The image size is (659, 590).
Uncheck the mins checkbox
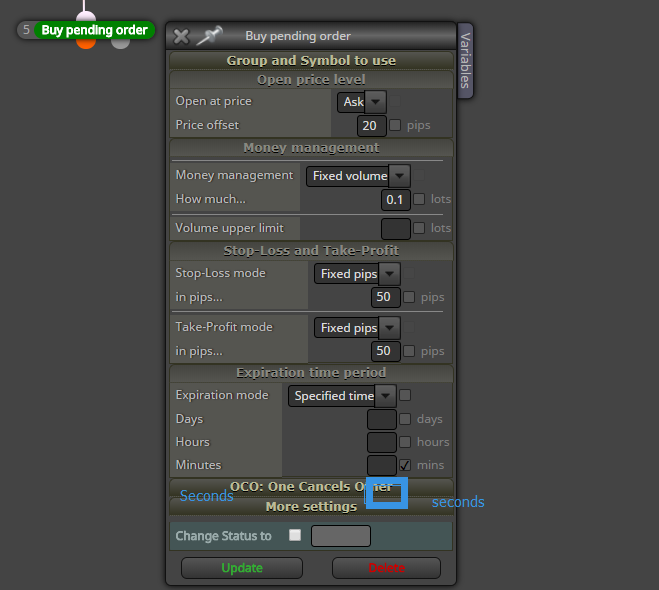(x=405, y=465)
